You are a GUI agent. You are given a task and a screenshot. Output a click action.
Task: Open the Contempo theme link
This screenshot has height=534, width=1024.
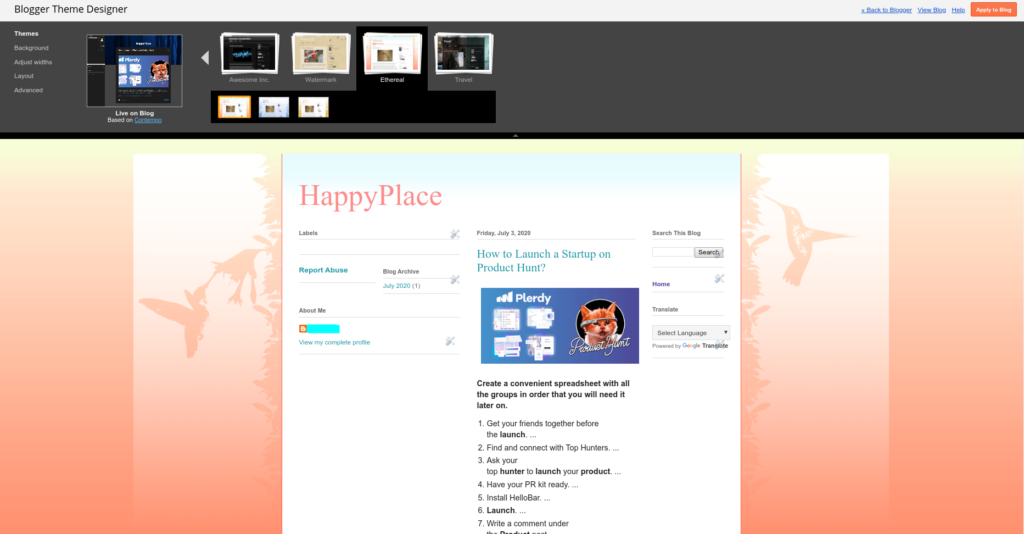[x=148, y=120]
